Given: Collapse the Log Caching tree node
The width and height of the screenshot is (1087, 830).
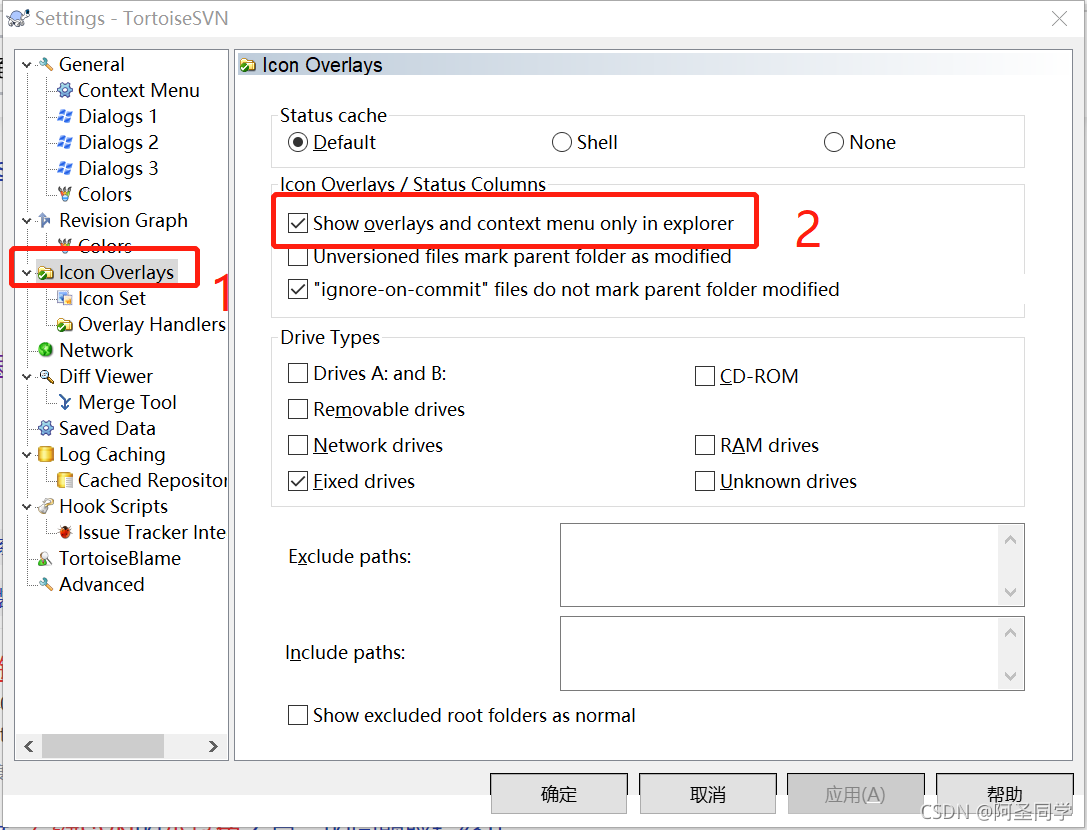Looking at the screenshot, I should point(27,455).
